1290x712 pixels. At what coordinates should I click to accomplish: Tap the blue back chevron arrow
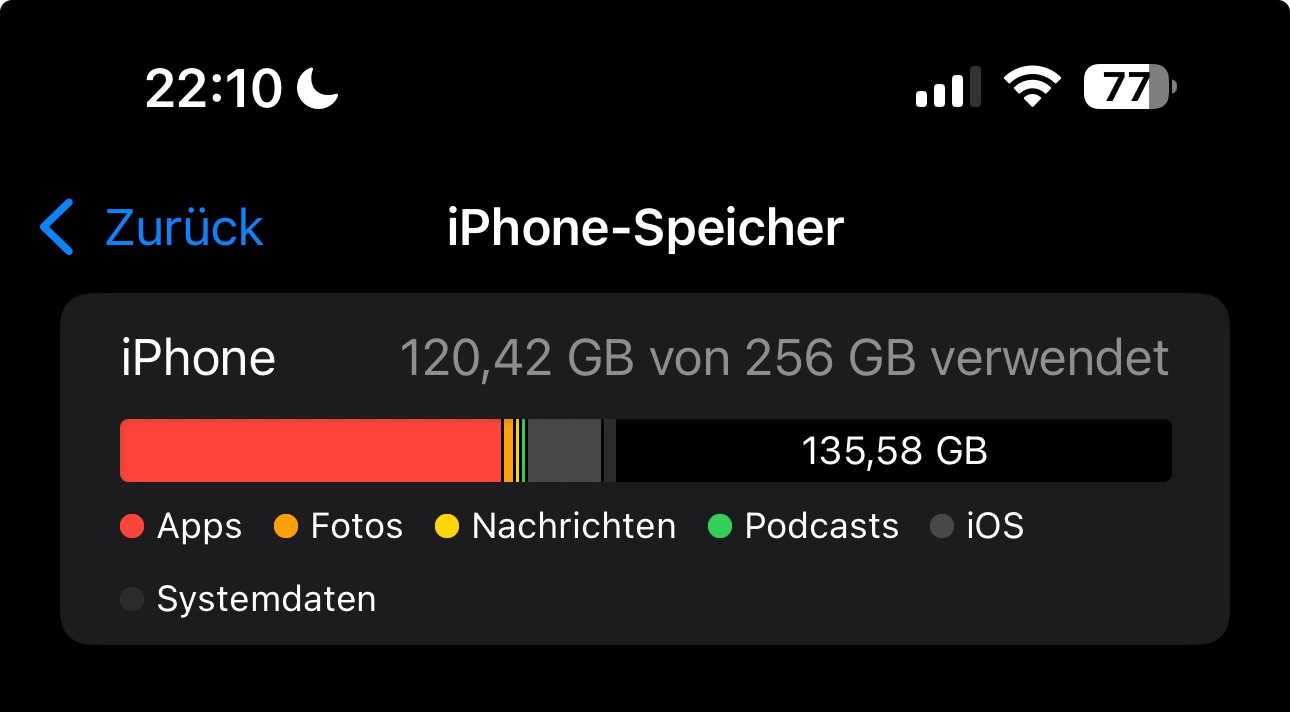(57, 227)
